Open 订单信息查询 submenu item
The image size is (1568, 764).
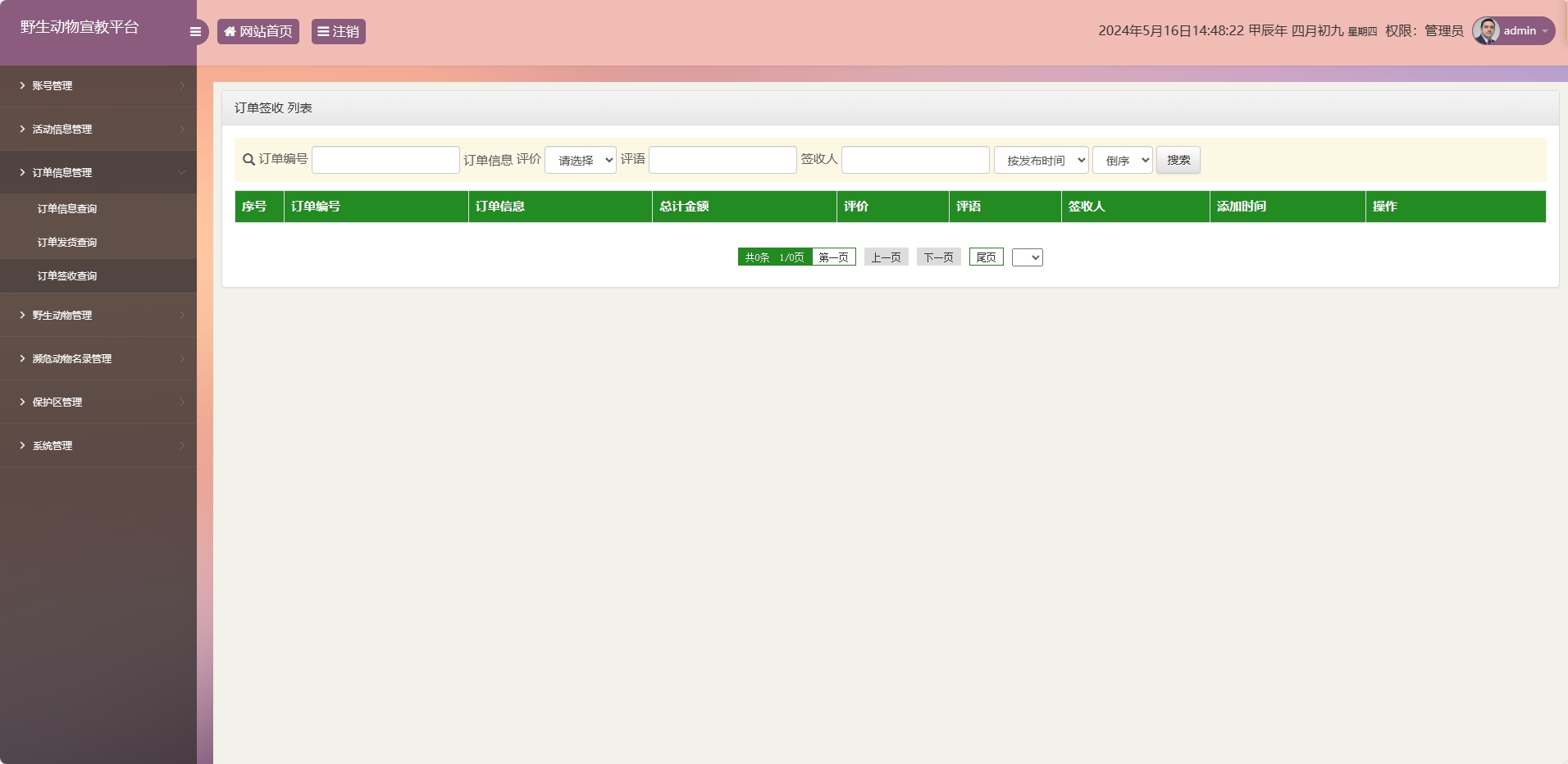[67, 209]
